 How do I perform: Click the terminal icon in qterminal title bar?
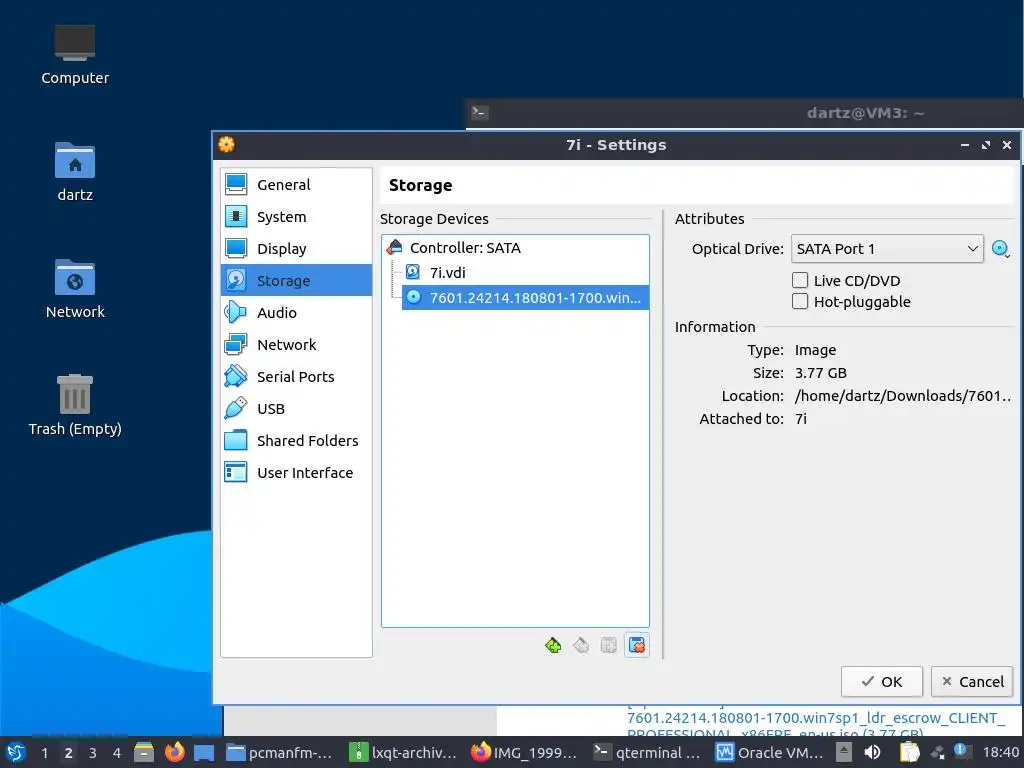(479, 113)
